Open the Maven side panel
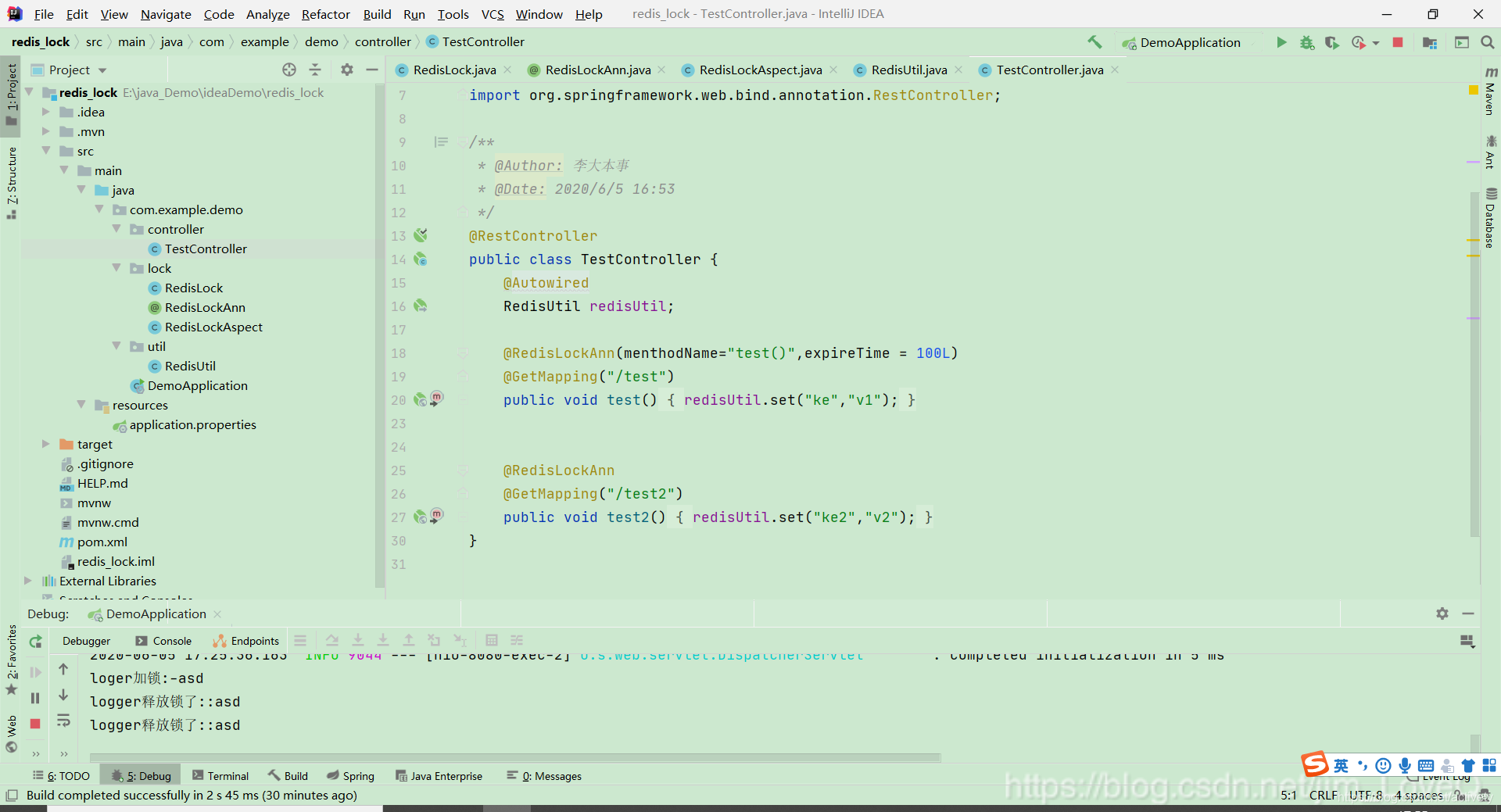The height and width of the screenshot is (812, 1501). 1491,91
